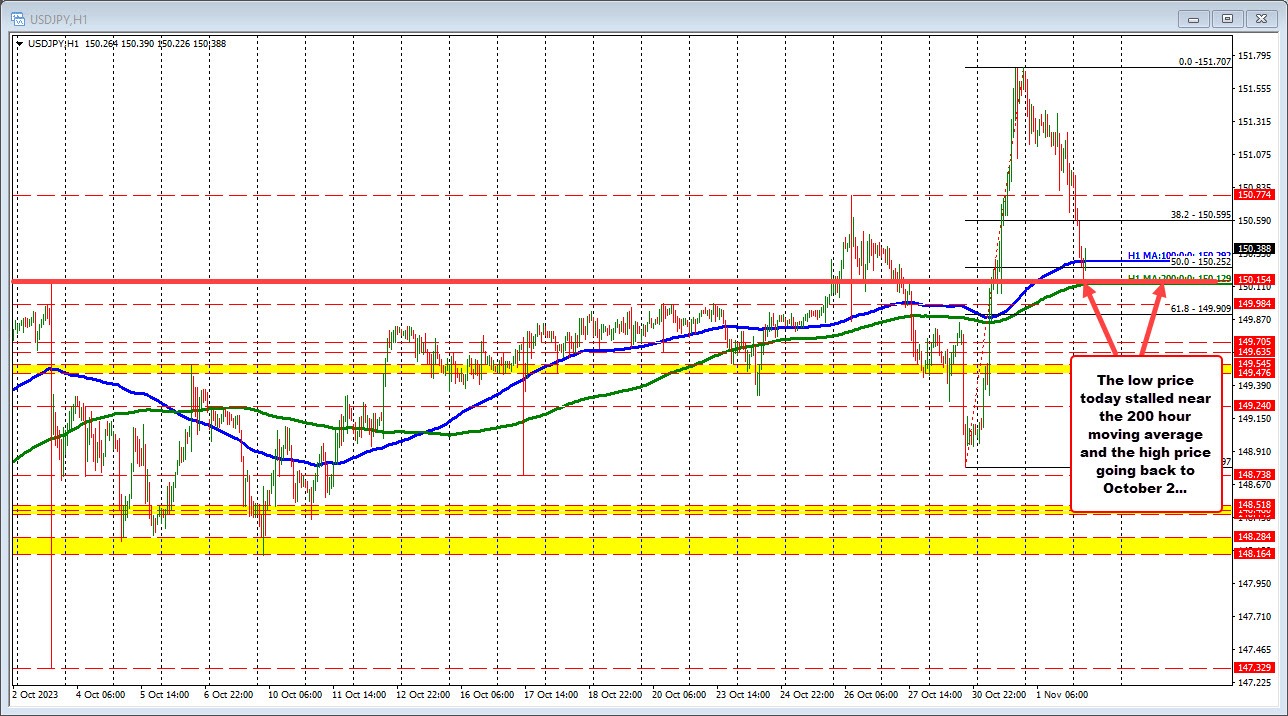This screenshot has width=1288, height=716.
Task: Expand the USDJPY OHLC quote line arrow
Action: click(x=21, y=43)
